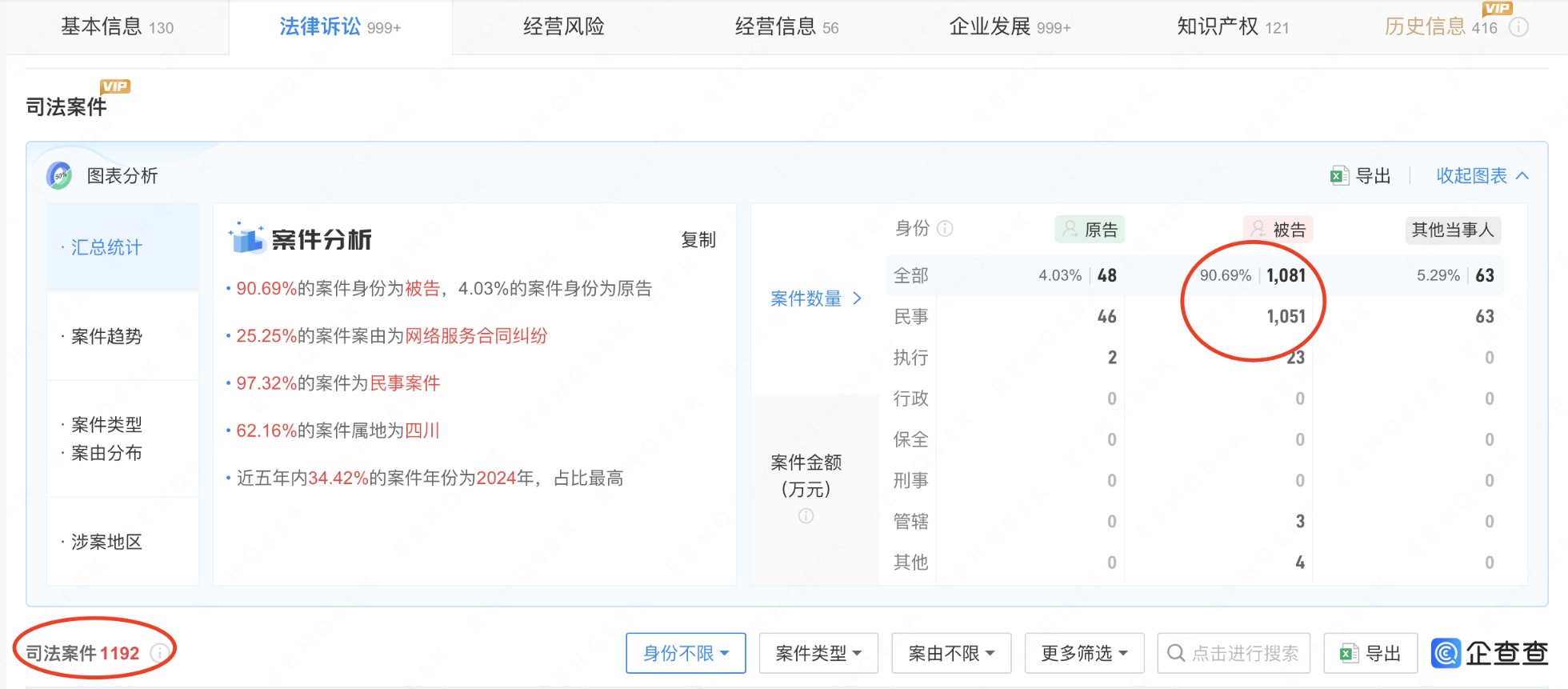Click the 2024 year in the analysis
This screenshot has height=689, width=1568.
[x=497, y=478]
